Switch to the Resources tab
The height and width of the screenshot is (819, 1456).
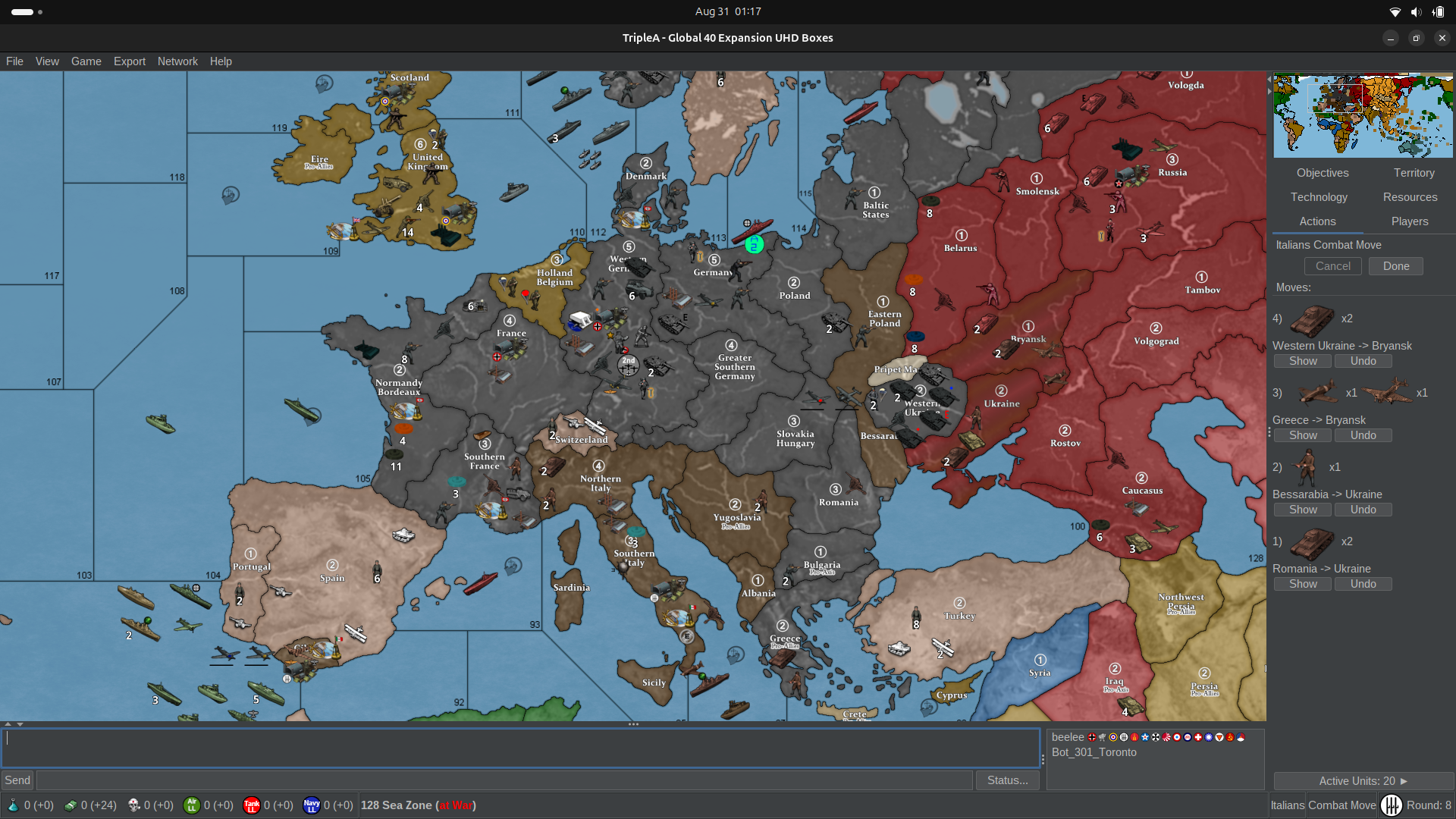pyautogui.click(x=1410, y=197)
